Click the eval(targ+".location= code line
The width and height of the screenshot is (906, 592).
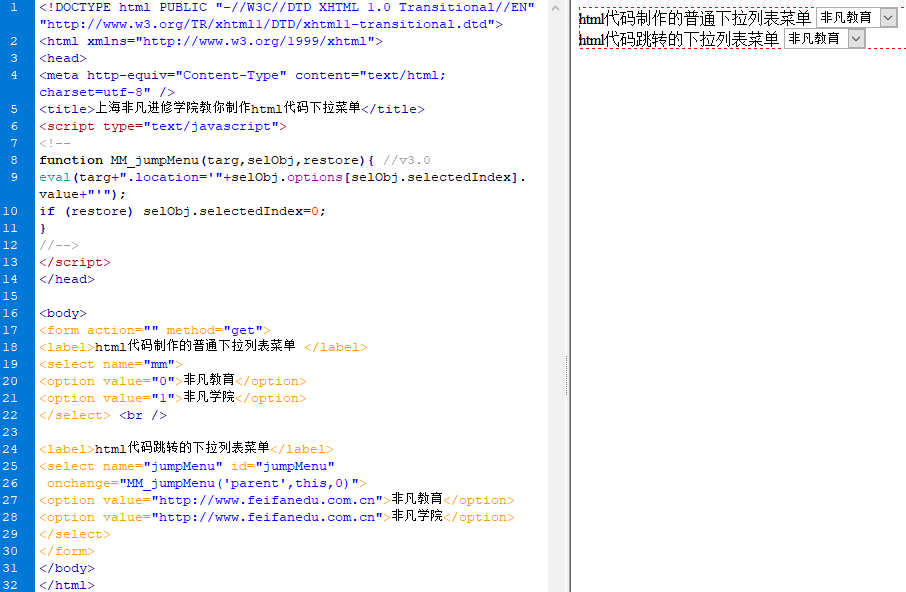pos(283,177)
